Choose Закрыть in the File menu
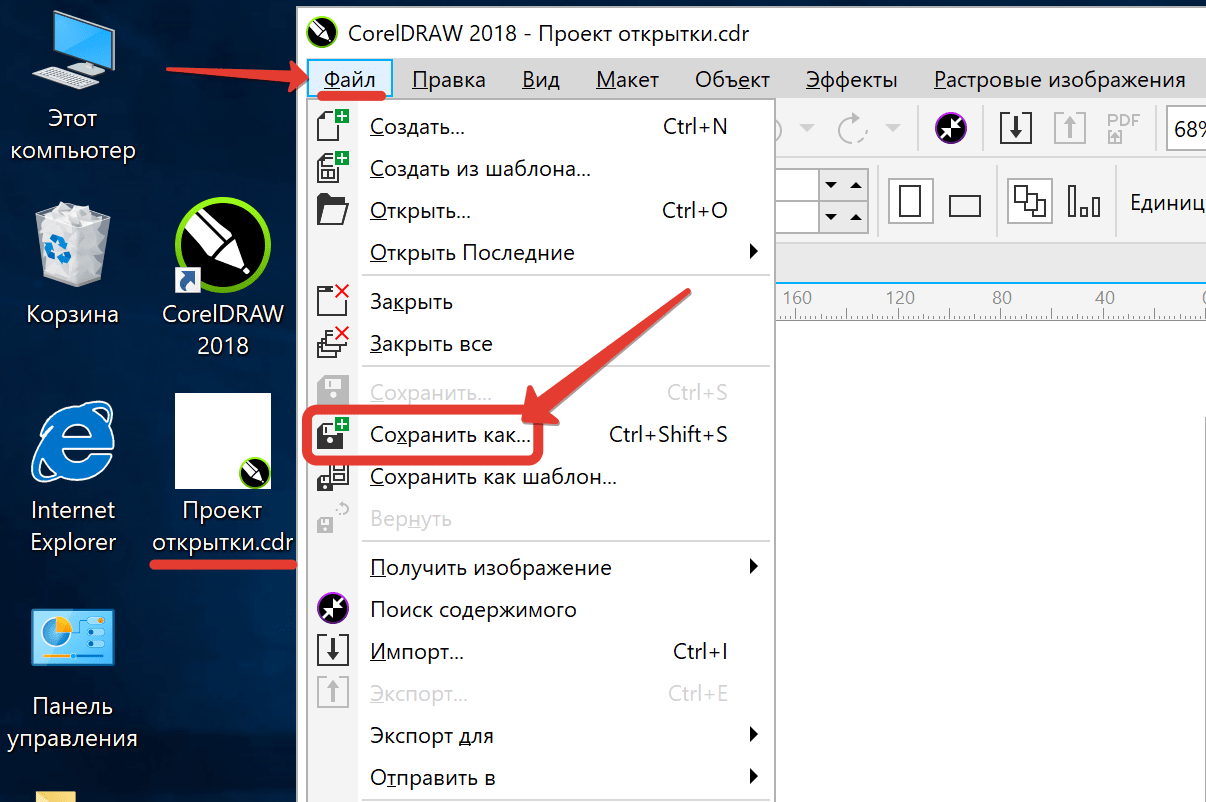1206x802 pixels. pos(539,302)
